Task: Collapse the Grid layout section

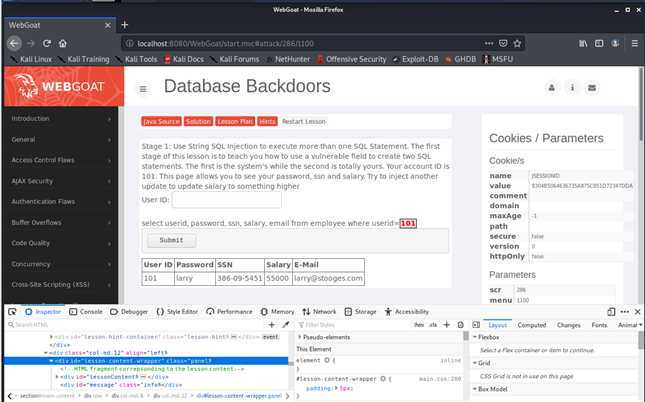Action: tap(475, 363)
